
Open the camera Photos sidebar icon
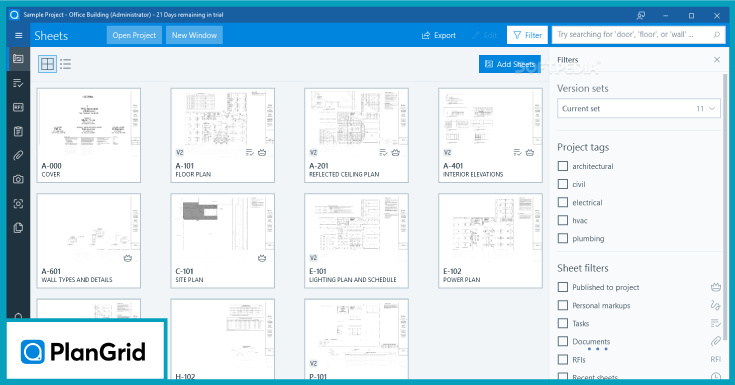18,179
